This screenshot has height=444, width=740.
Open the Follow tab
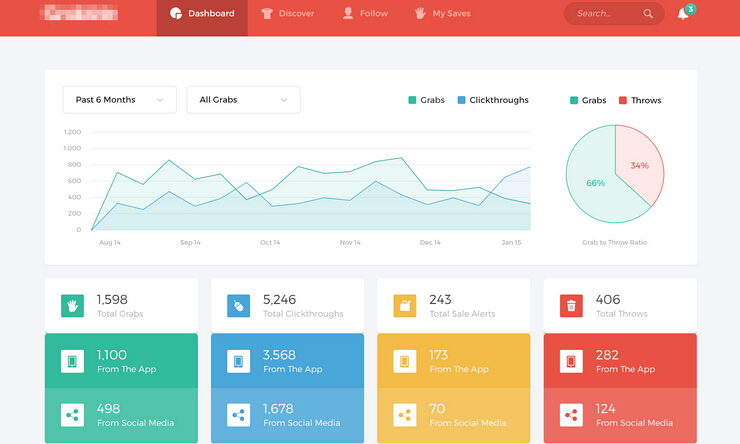pos(365,13)
